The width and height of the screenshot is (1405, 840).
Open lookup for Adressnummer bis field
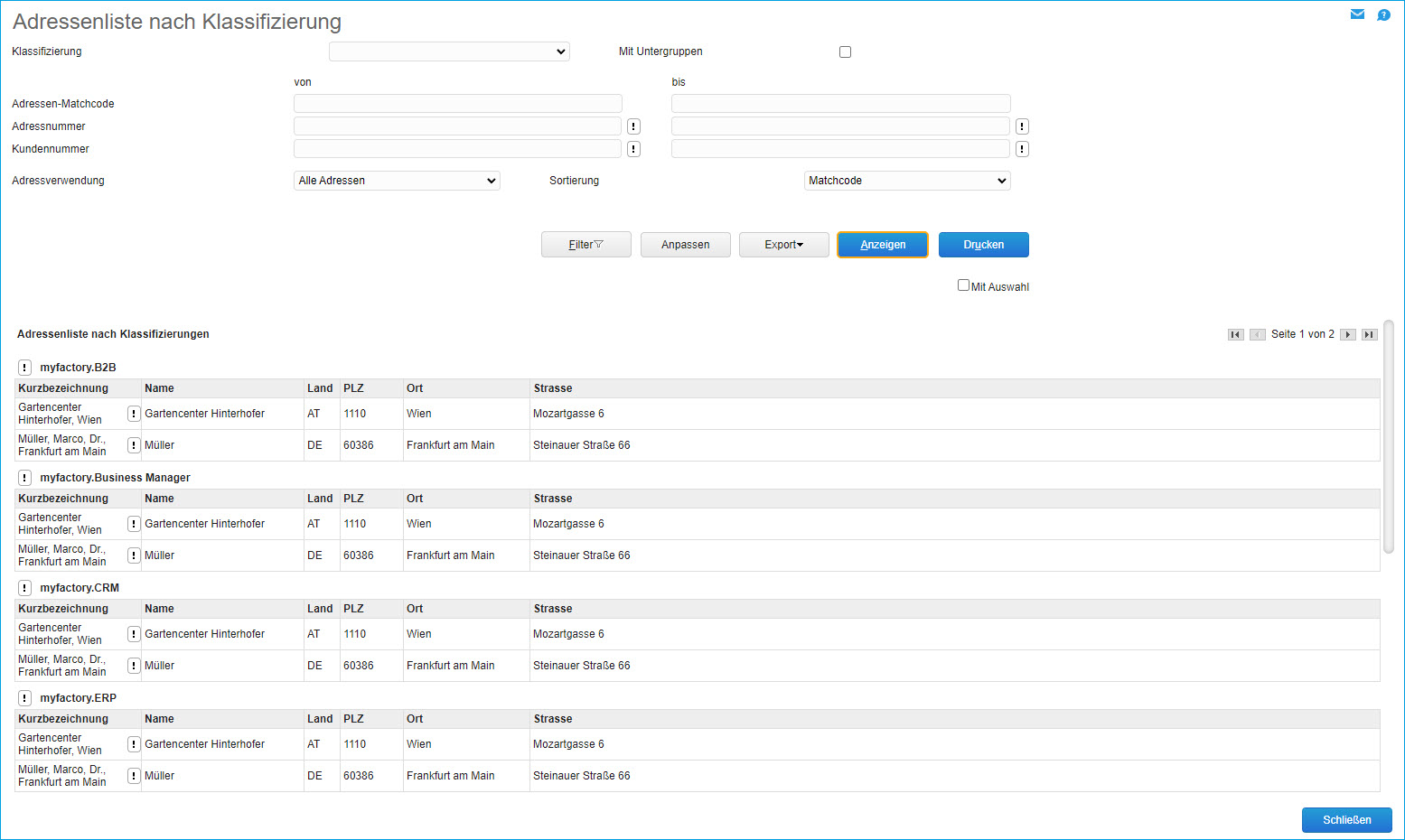(x=1022, y=126)
